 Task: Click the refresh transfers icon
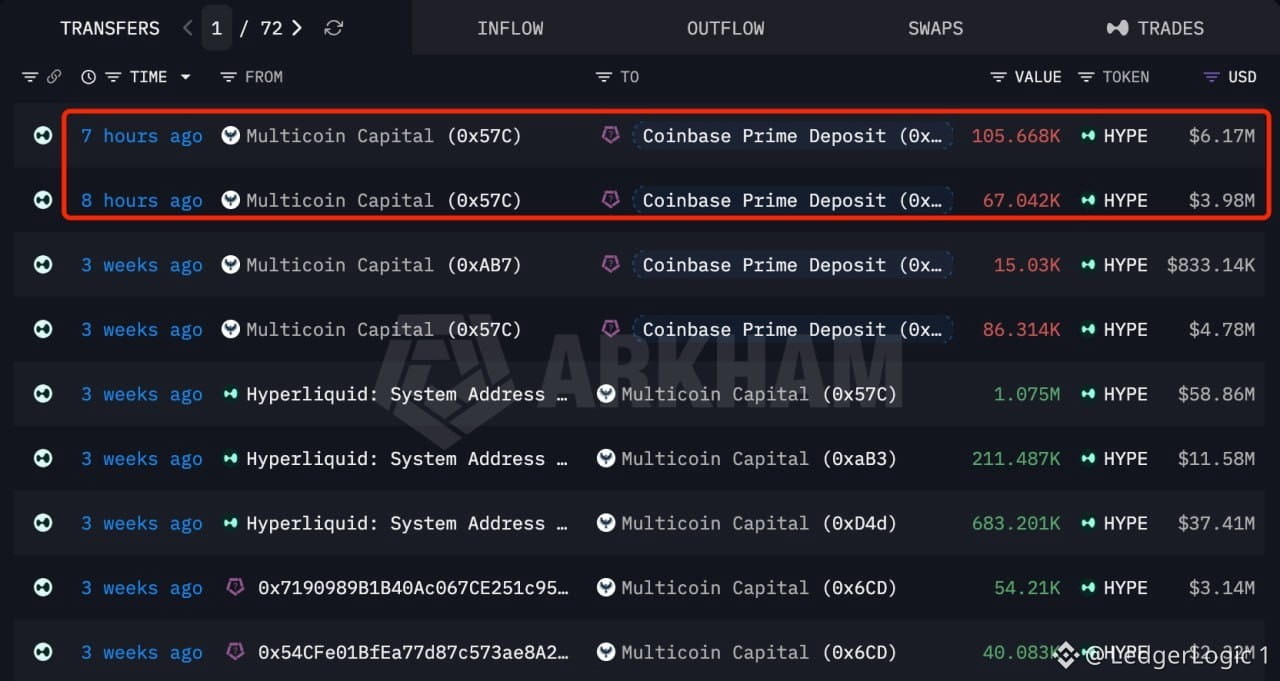334,28
